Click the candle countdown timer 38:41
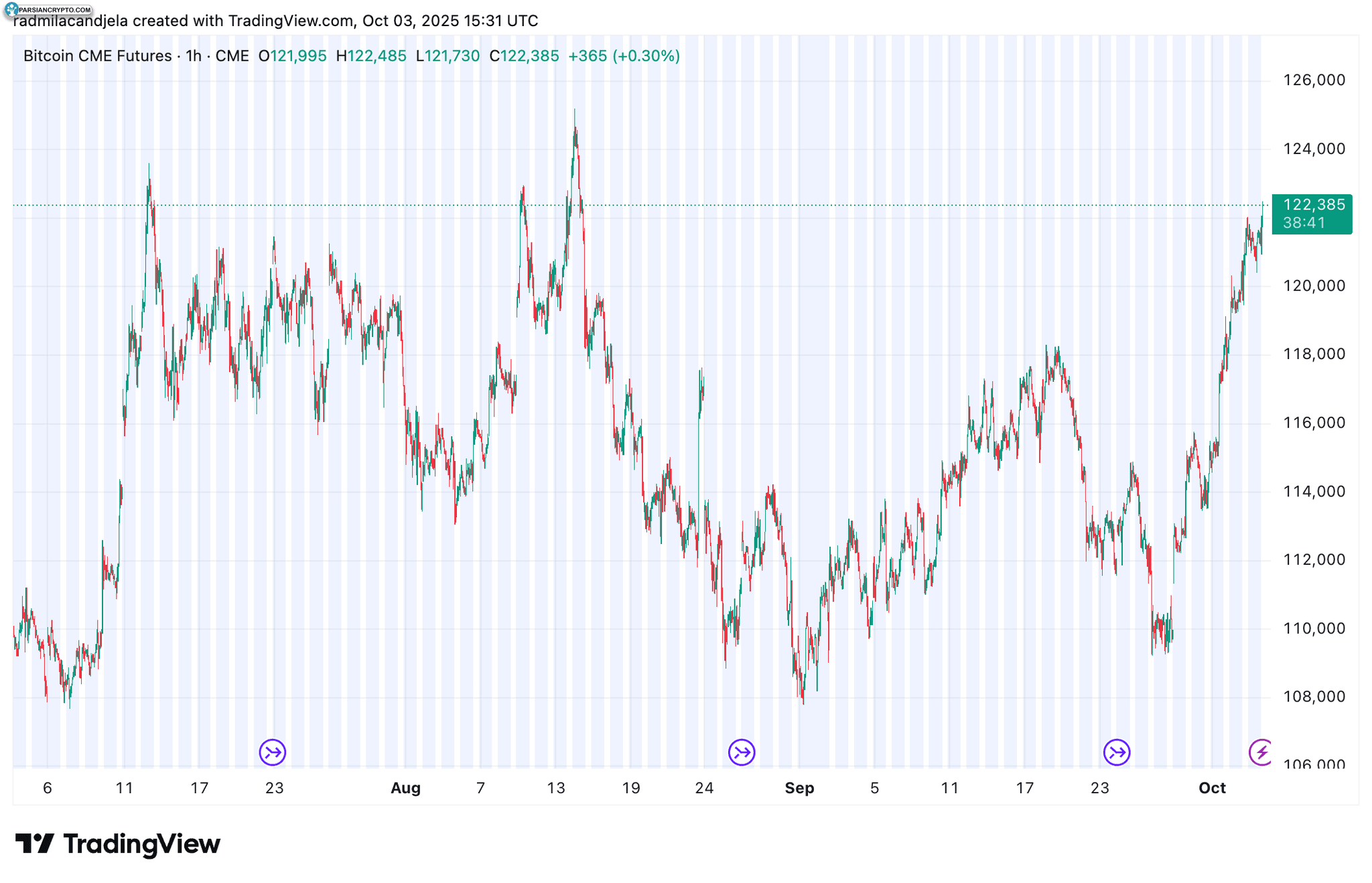This screenshot has width=1372, height=883. (x=1304, y=223)
